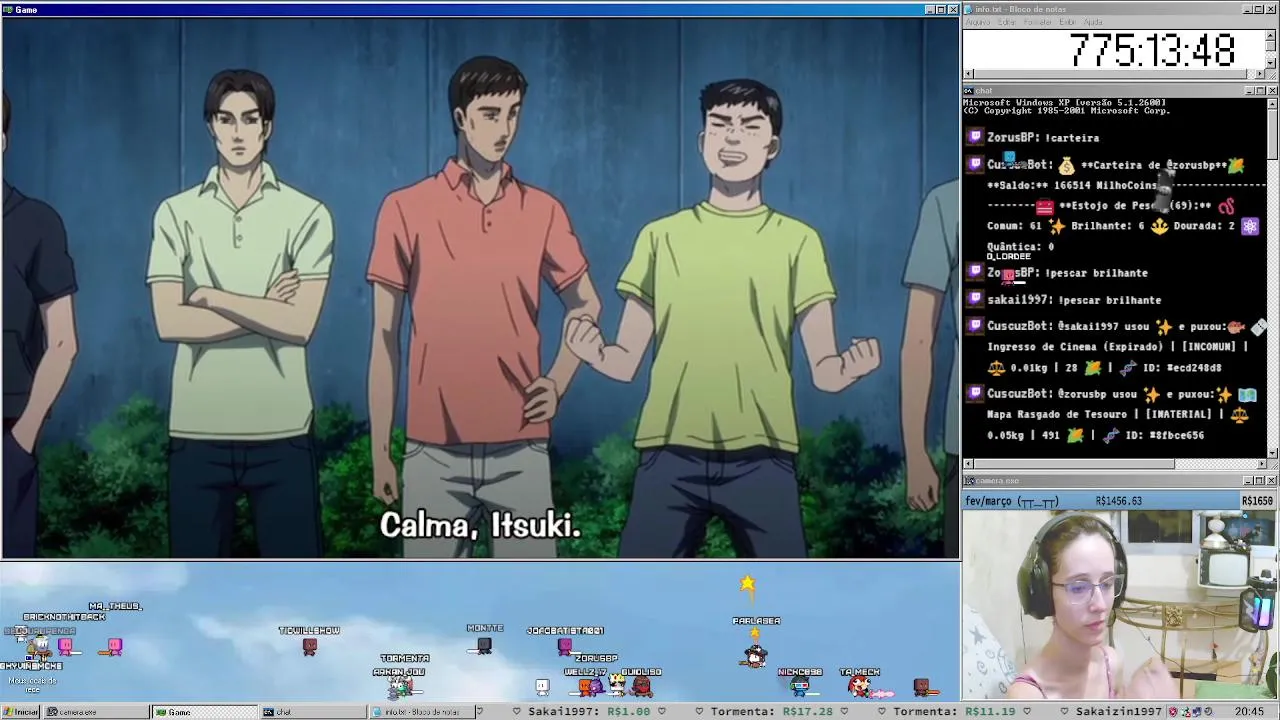Switch to the chat taskbar button
1280x720 pixels.
pyautogui.click(x=312, y=712)
